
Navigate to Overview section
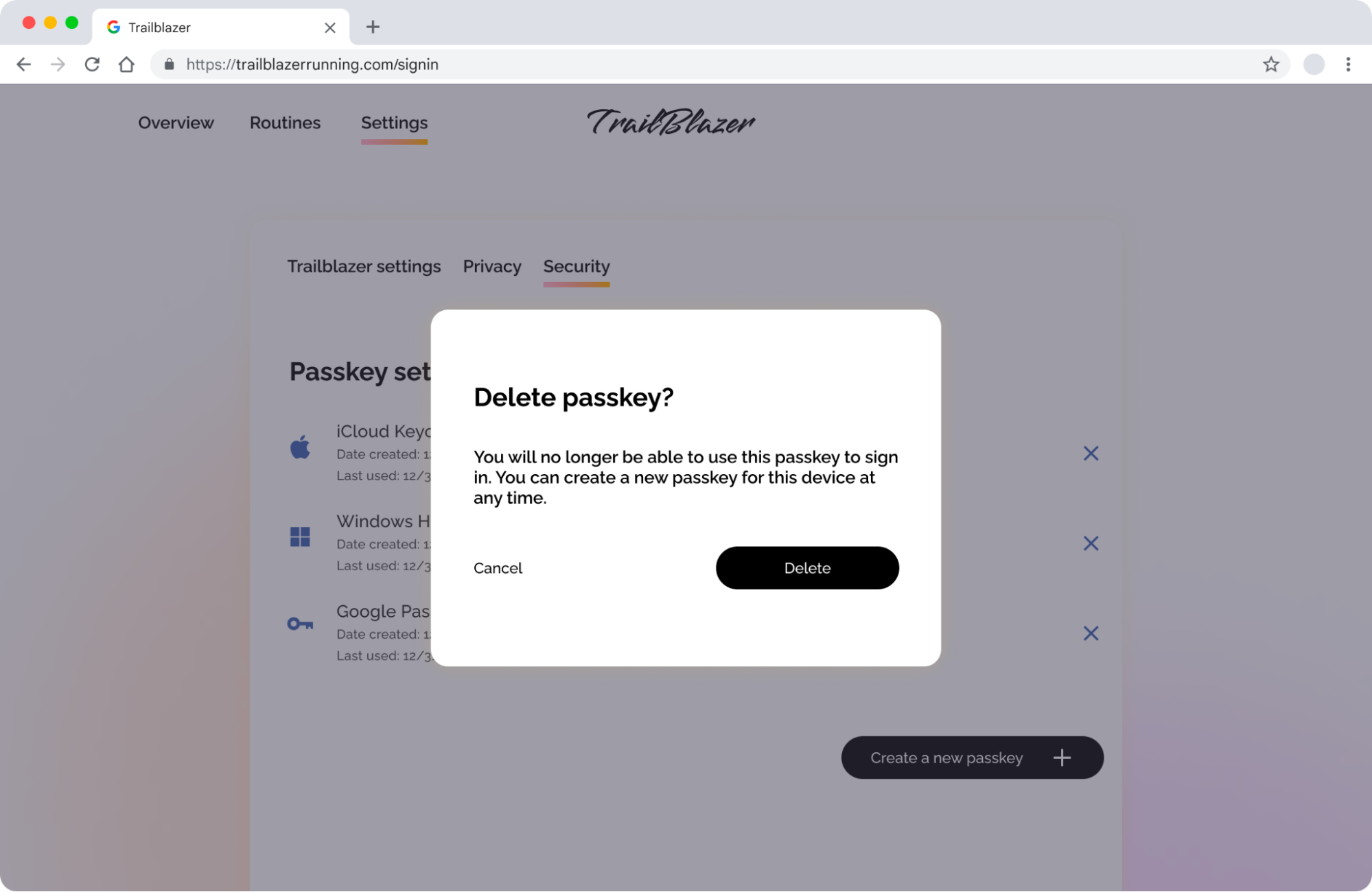(x=176, y=122)
